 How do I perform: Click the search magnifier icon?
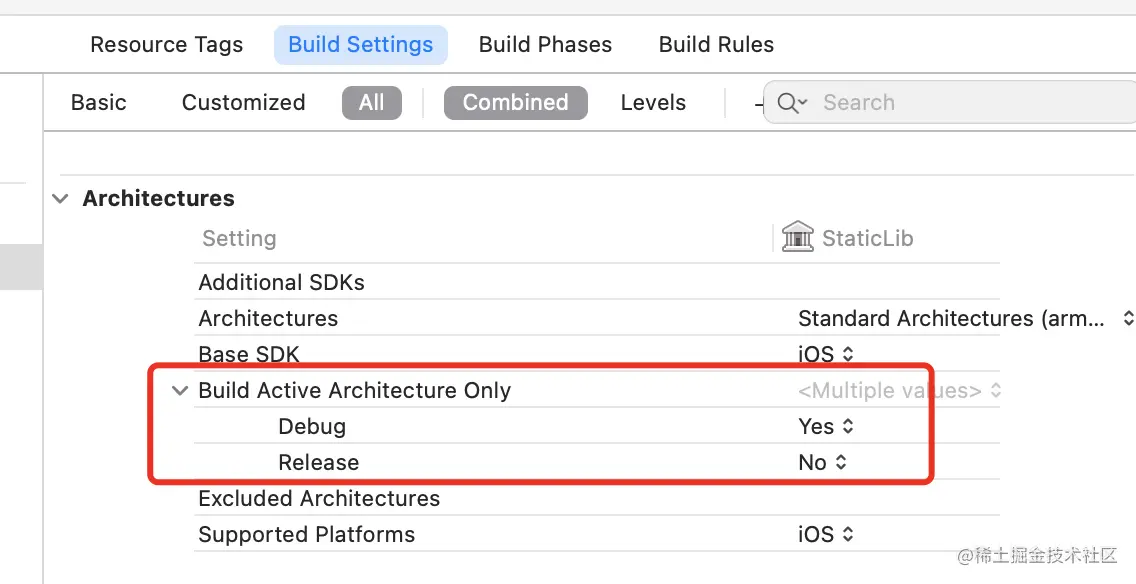(788, 103)
